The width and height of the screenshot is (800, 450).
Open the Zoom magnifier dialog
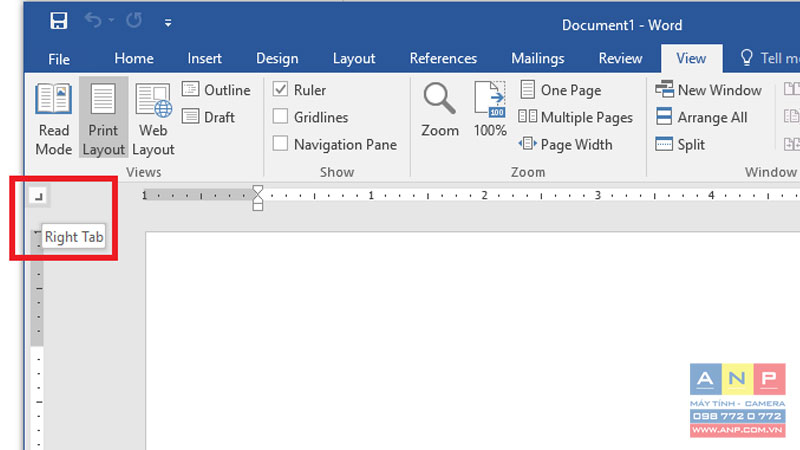(440, 110)
